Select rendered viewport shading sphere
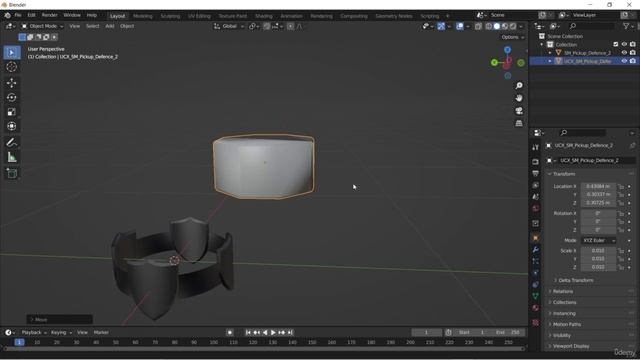This screenshot has height=360, width=640. pyautogui.click(x=513, y=26)
